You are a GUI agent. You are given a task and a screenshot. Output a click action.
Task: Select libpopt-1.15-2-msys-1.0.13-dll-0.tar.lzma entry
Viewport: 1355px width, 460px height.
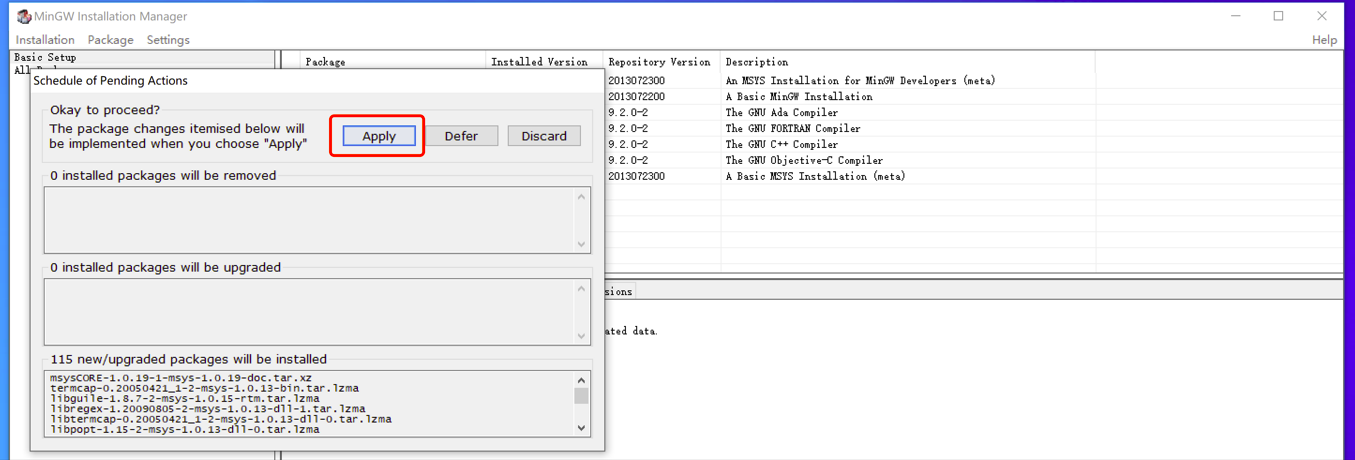pos(184,429)
